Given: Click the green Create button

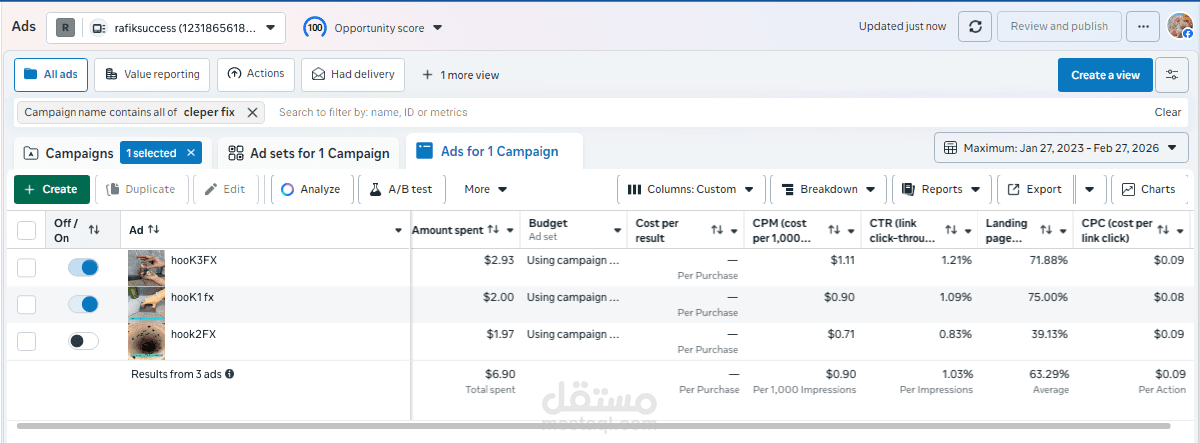Looking at the screenshot, I should (x=52, y=189).
